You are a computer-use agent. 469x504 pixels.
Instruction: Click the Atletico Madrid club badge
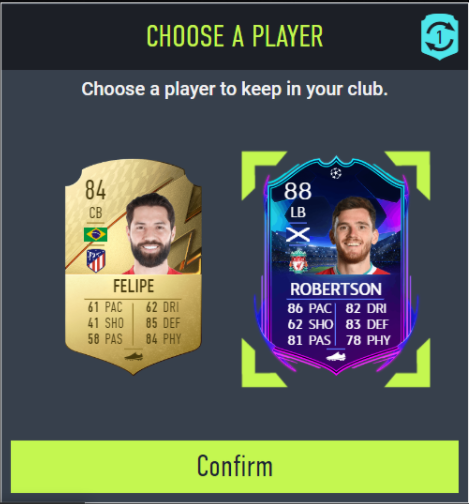click(96, 261)
